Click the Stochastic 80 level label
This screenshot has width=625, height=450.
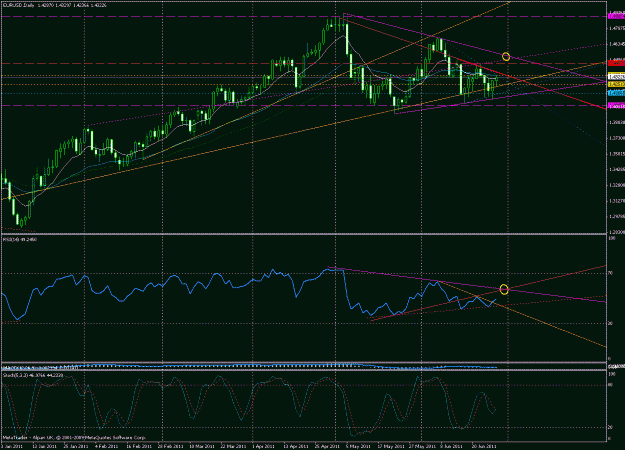(611, 385)
